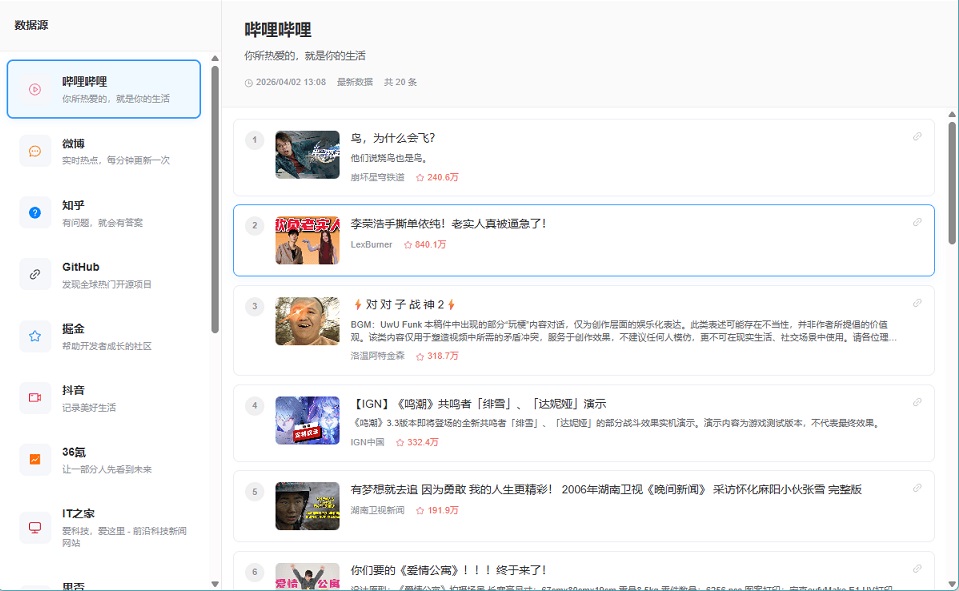Copy link icon for 鸟，为什么会飞 item
This screenshot has height=591, width=959.
point(917,137)
